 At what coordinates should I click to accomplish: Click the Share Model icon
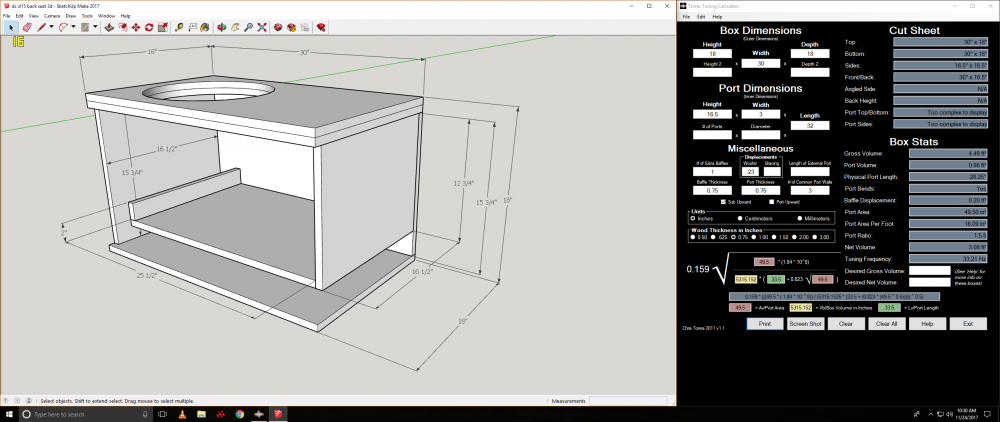click(x=291, y=27)
